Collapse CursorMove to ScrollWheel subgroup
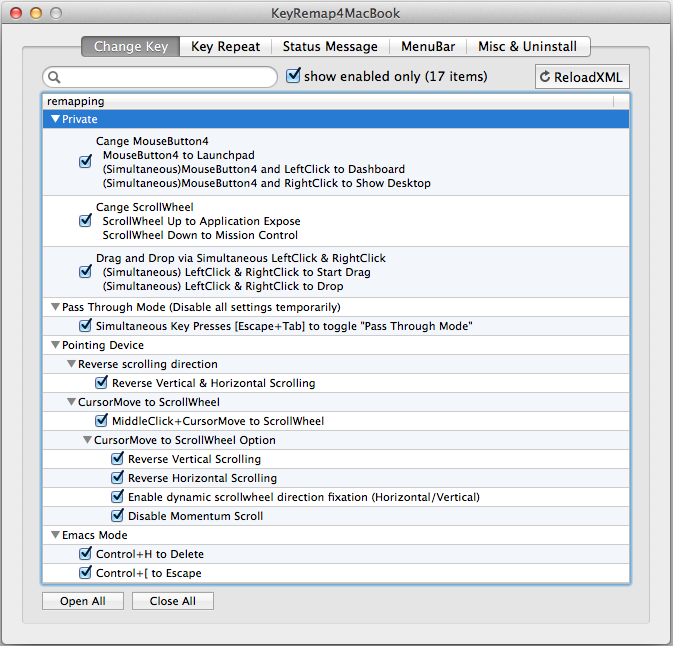 [71, 402]
